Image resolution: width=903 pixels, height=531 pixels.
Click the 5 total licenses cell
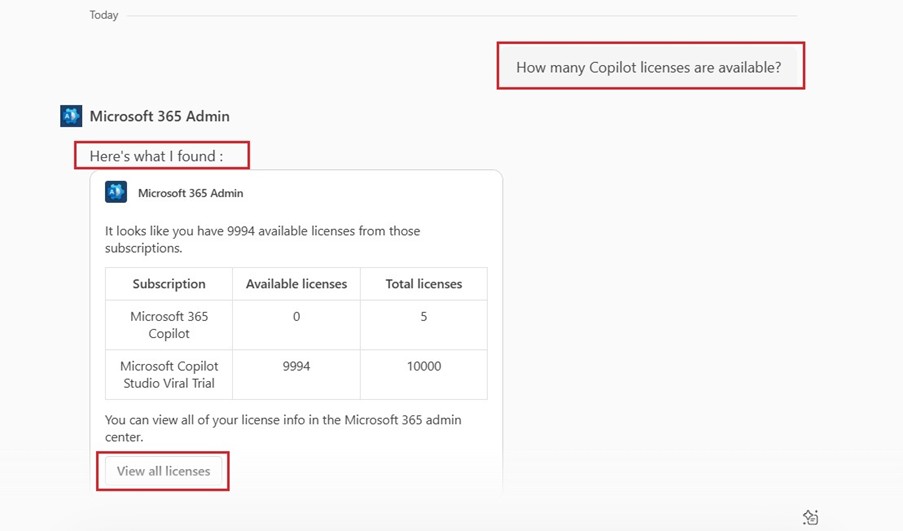424,325
